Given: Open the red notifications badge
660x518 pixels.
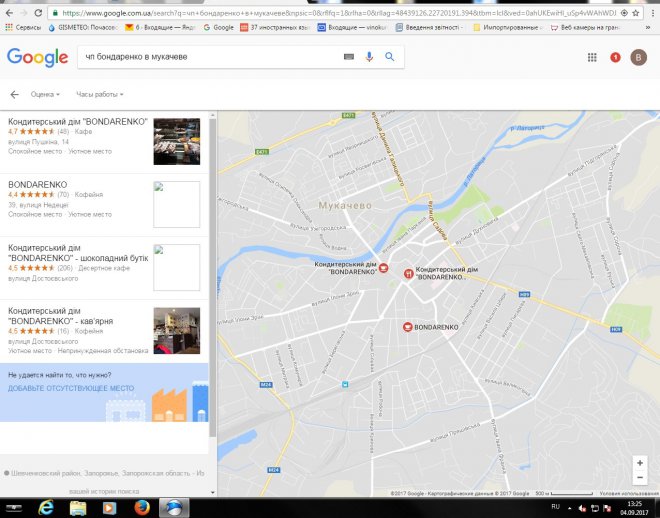Looking at the screenshot, I should [x=615, y=57].
